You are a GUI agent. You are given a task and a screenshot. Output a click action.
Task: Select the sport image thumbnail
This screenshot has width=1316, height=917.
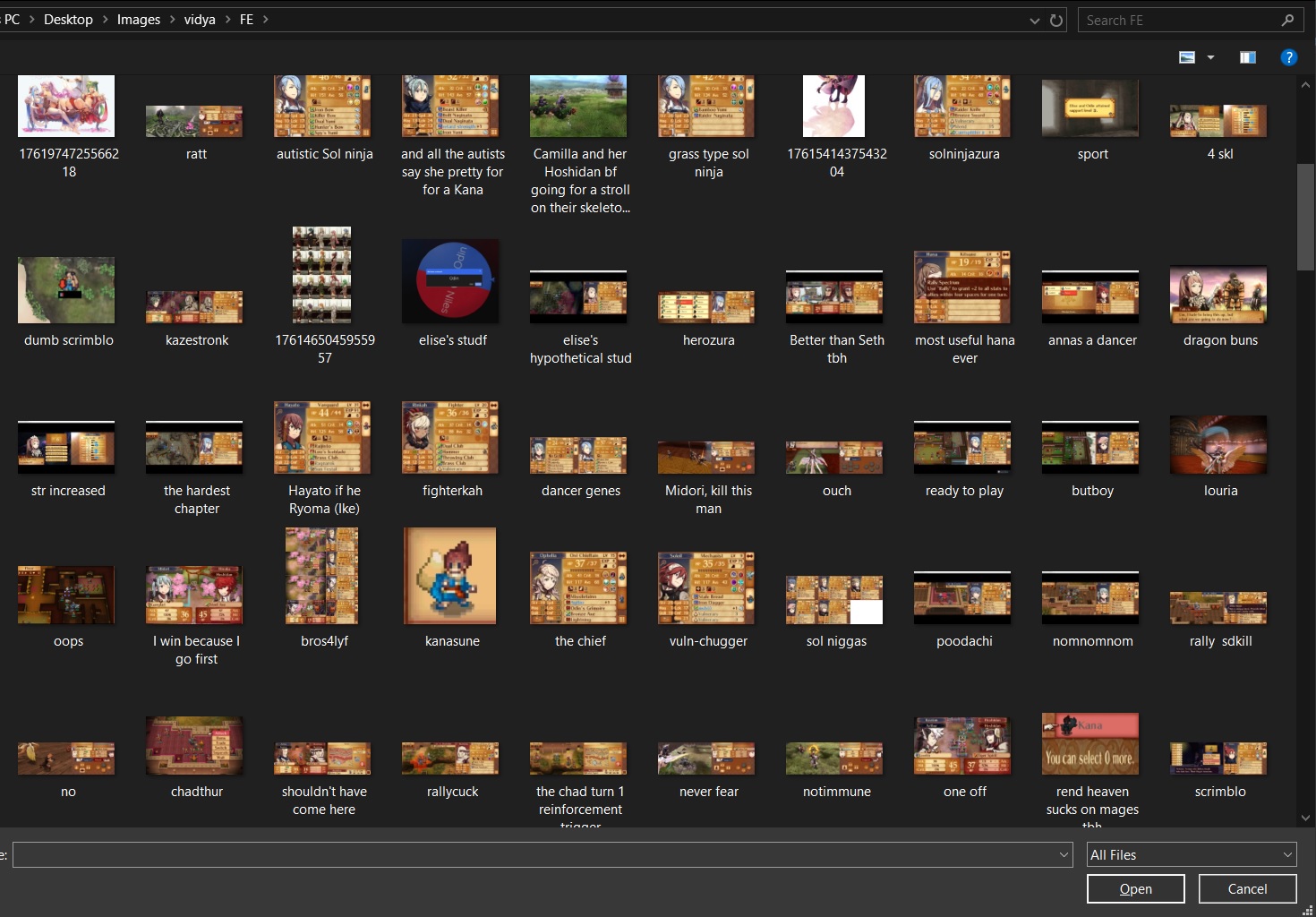coord(1090,107)
